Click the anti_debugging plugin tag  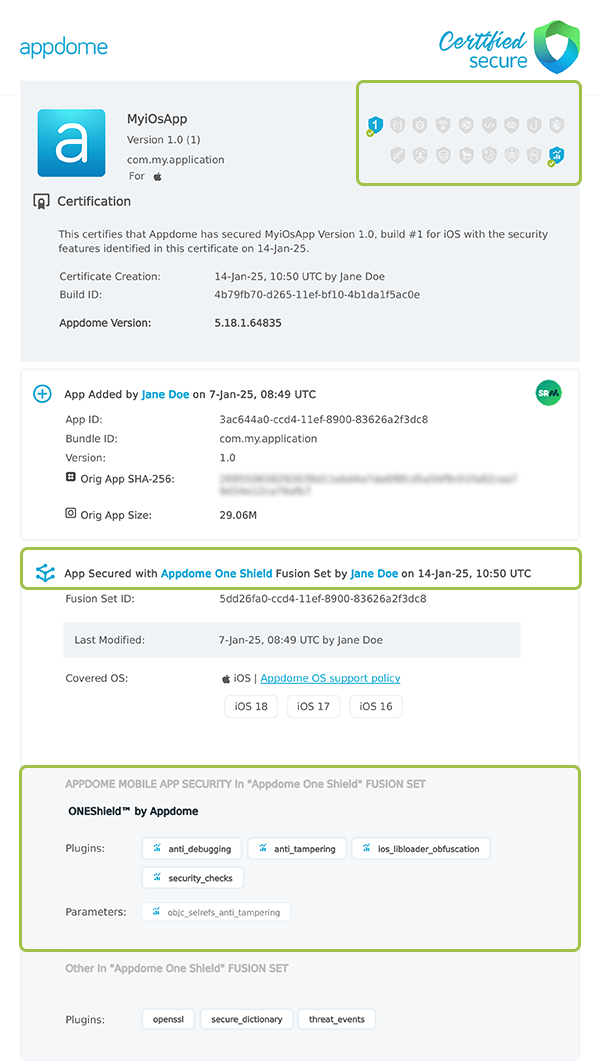point(192,849)
